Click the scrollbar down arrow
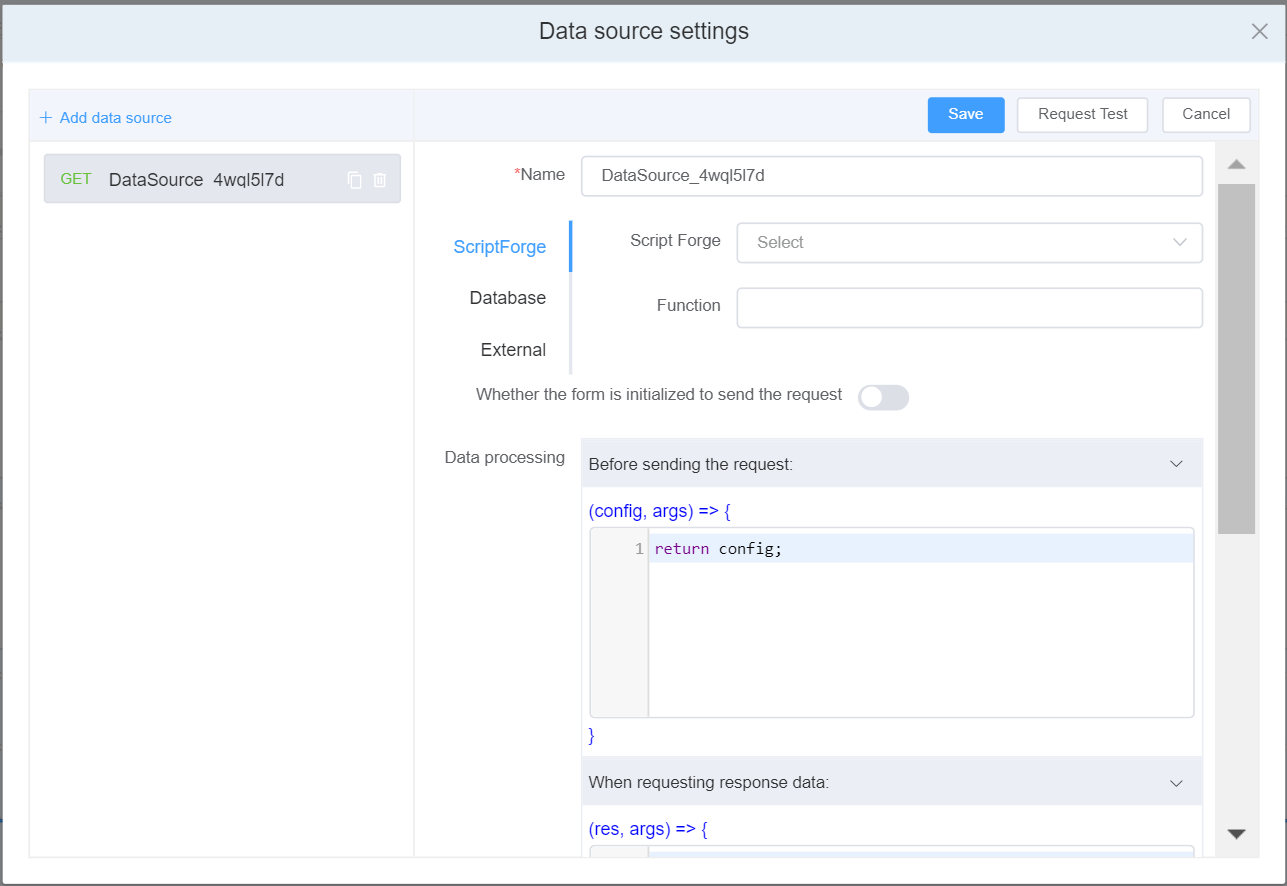Image resolution: width=1287 pixels, height=886 pixels. (x=1236, y=834)
